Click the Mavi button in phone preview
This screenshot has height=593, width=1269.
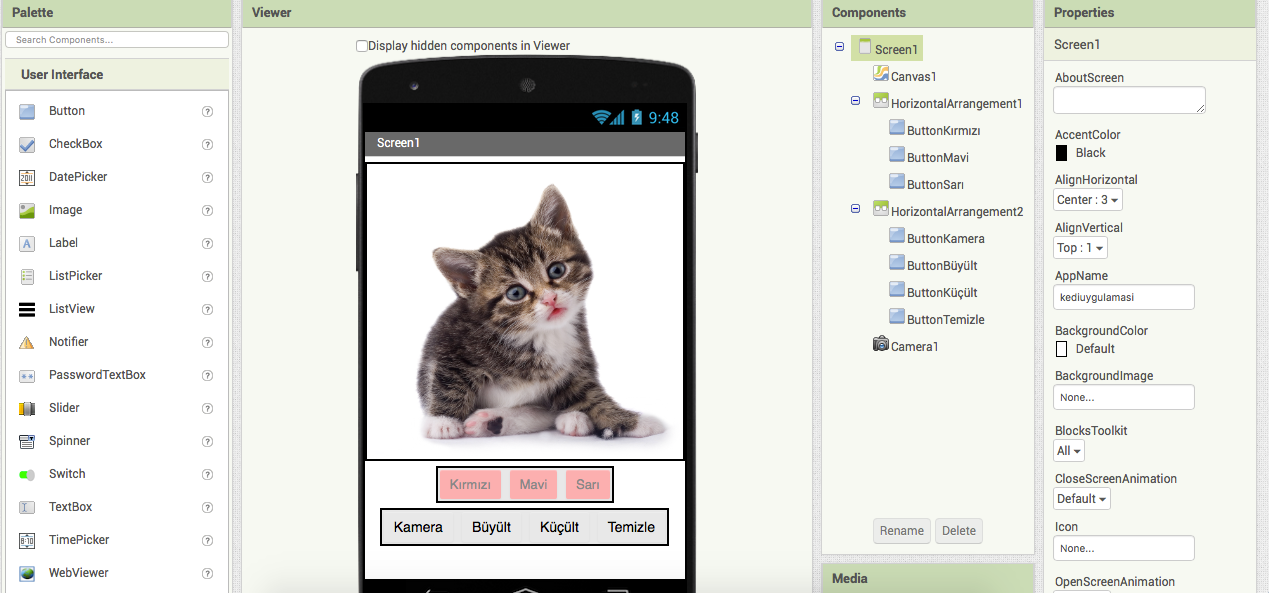(x=533, y=485)
